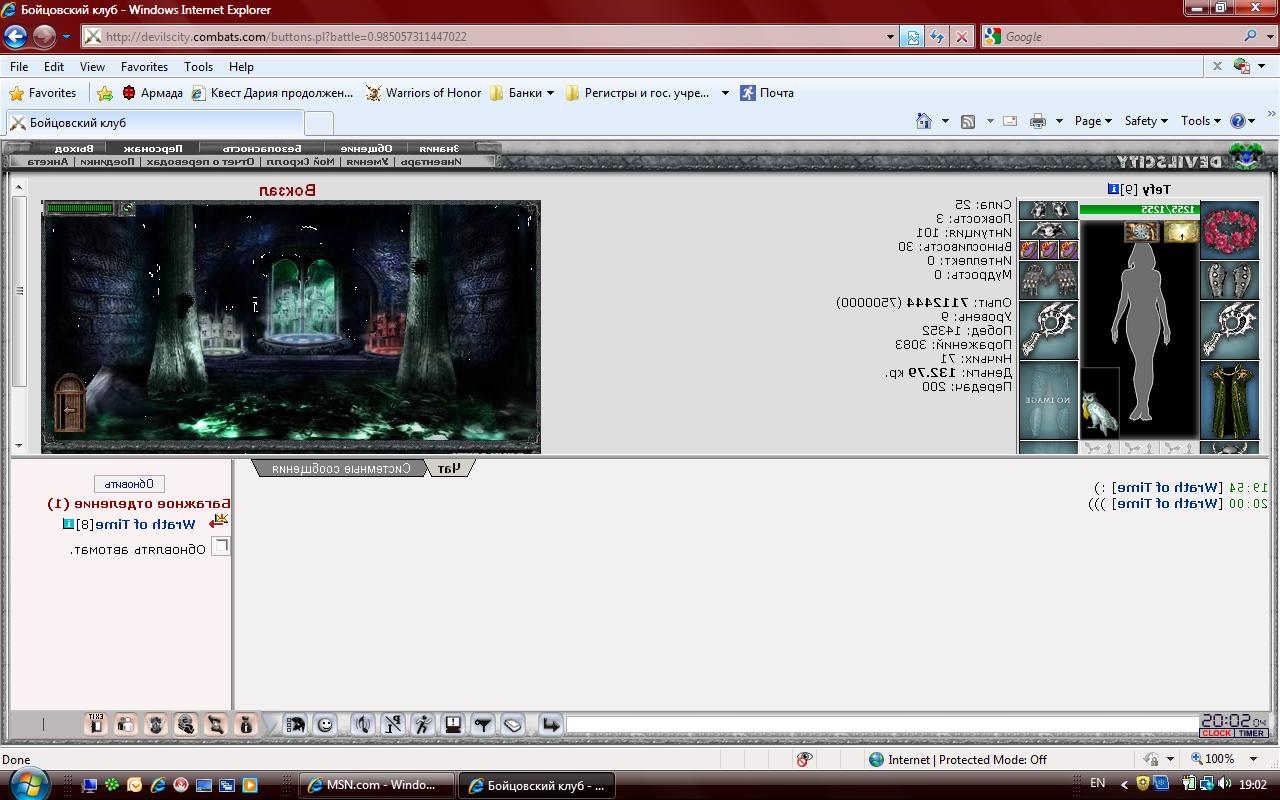
Task: Expand the address bar history dropdown
Action: pyautogui.click(x=890, y=37)
